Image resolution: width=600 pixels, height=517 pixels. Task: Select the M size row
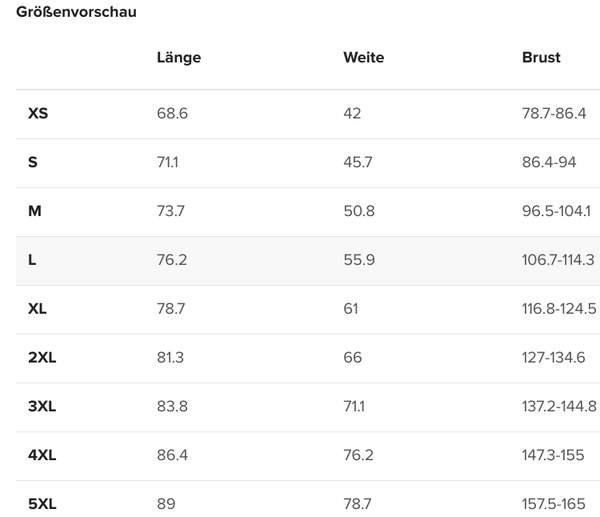click(308, 212)
